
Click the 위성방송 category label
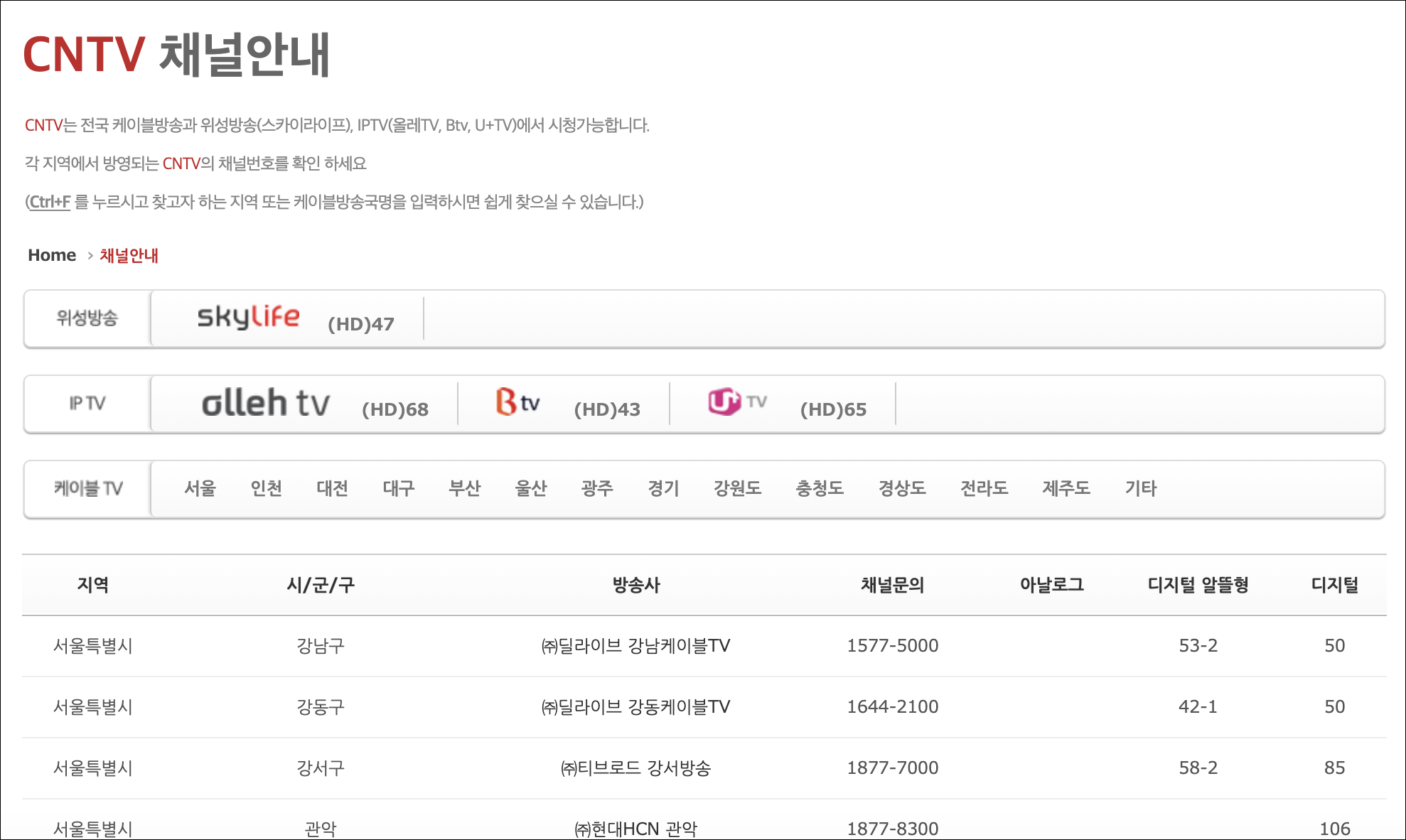87,318
